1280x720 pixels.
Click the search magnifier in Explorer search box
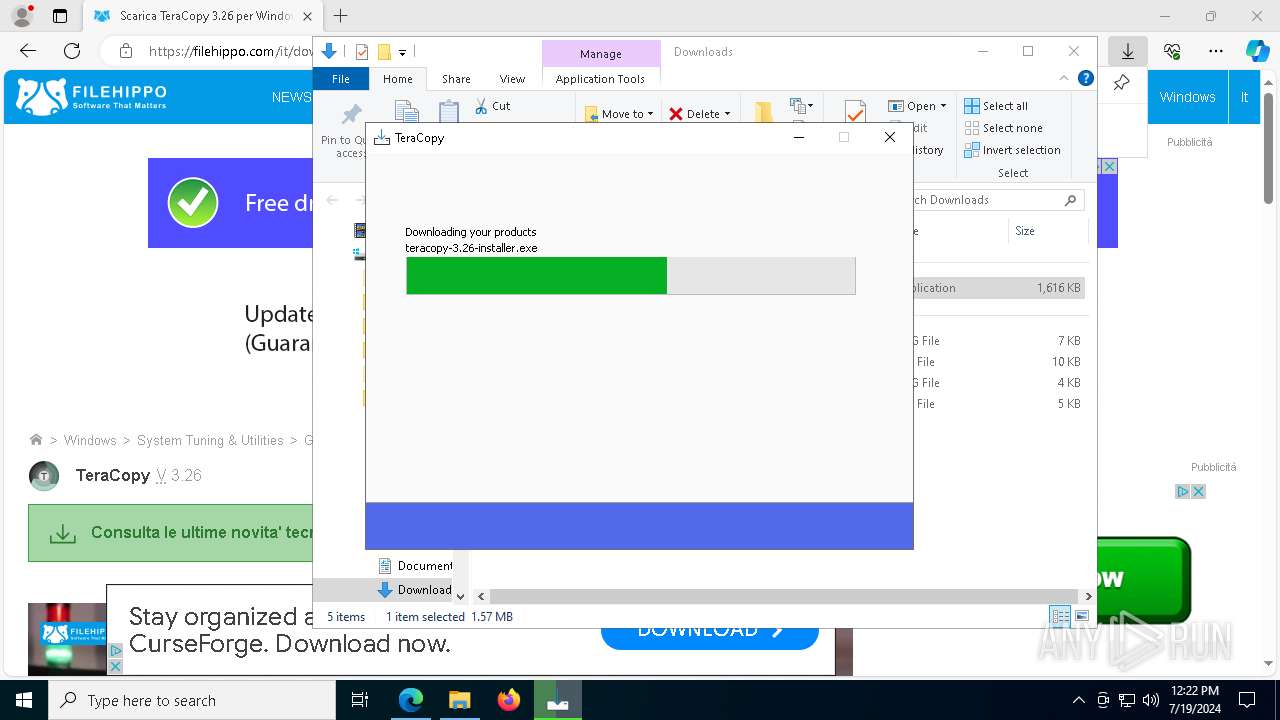coord(1070,200)
